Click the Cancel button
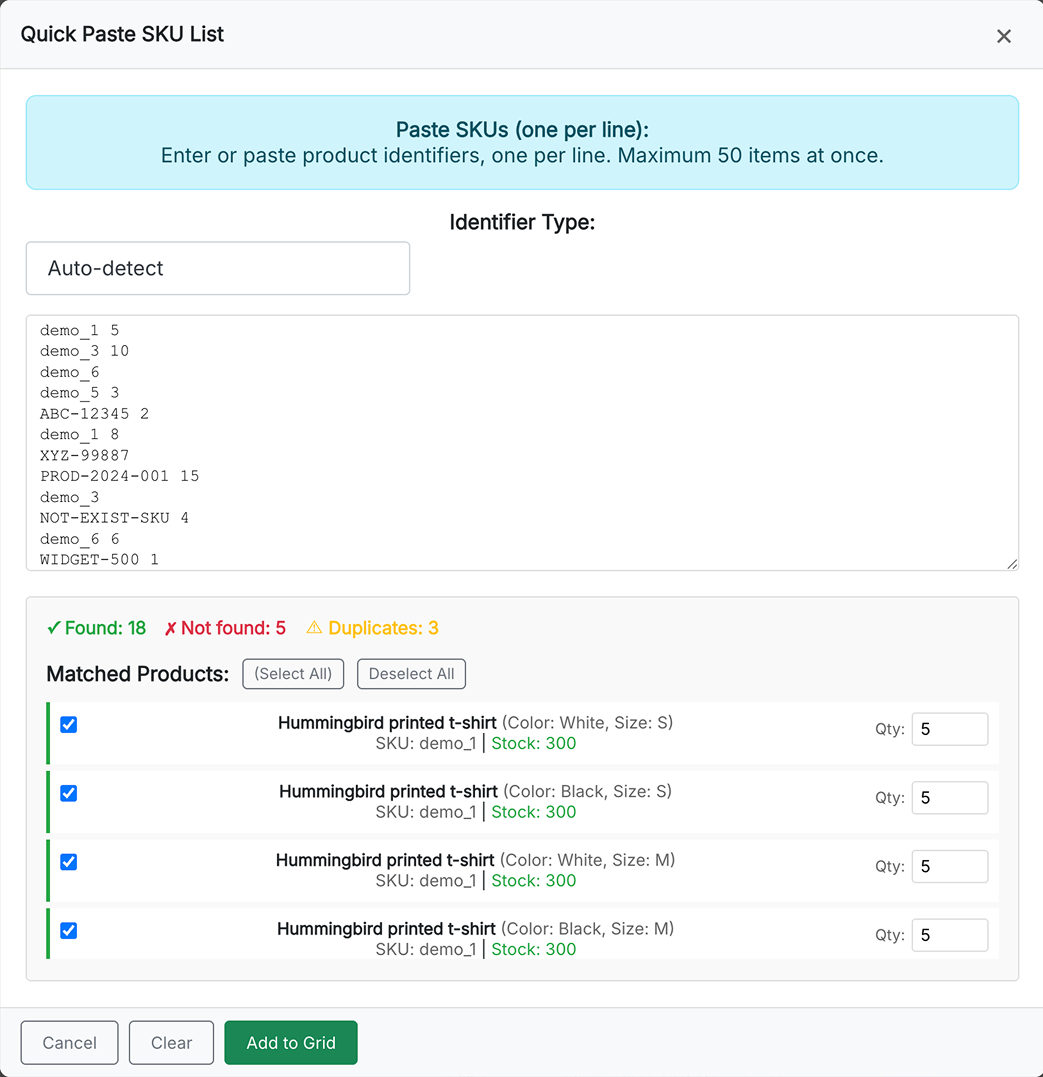 (x=69, y=1043)
